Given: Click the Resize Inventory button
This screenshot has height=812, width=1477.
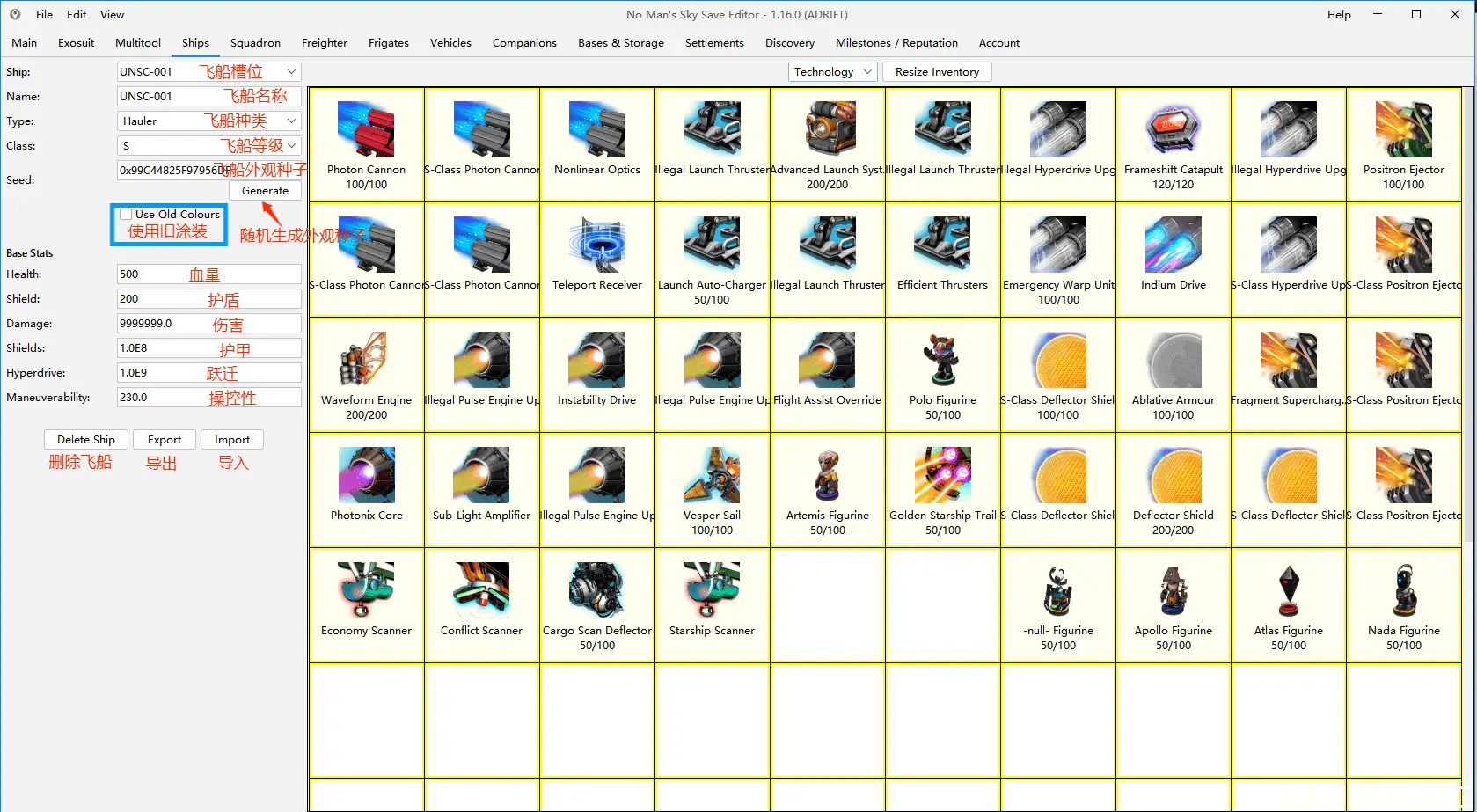Looking at the screenshot, I should 937,72.
